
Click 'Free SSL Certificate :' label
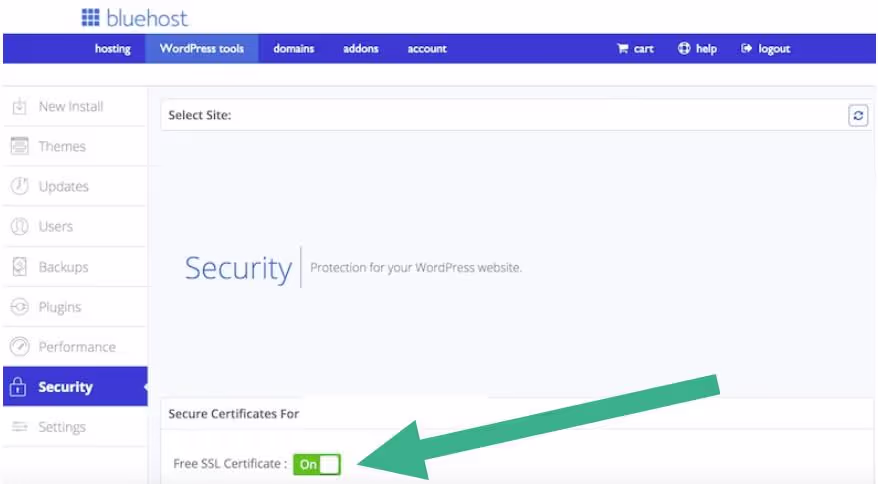[x=230, y=464]
